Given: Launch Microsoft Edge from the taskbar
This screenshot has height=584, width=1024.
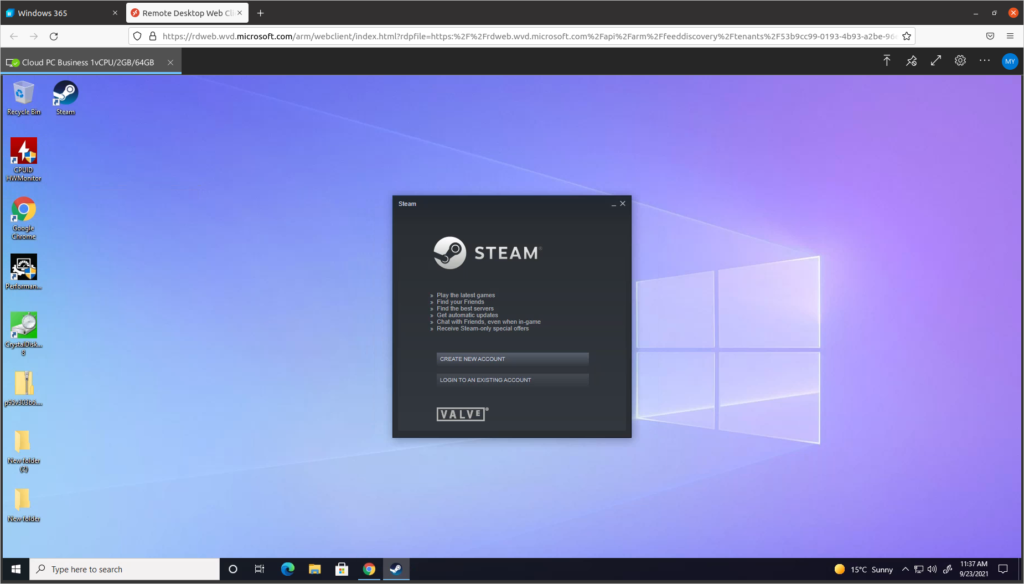Looking at the screenshot, I should (x=287, y=569).
